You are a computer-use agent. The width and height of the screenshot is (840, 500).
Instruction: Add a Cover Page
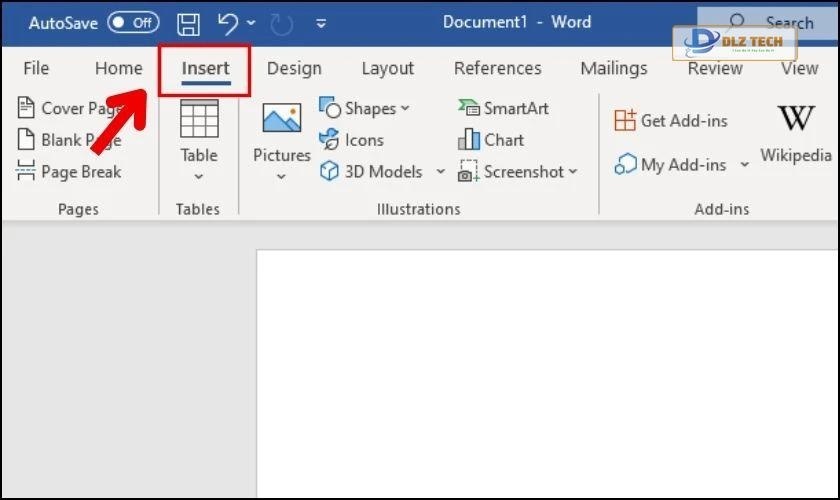[x=70, y=108]
